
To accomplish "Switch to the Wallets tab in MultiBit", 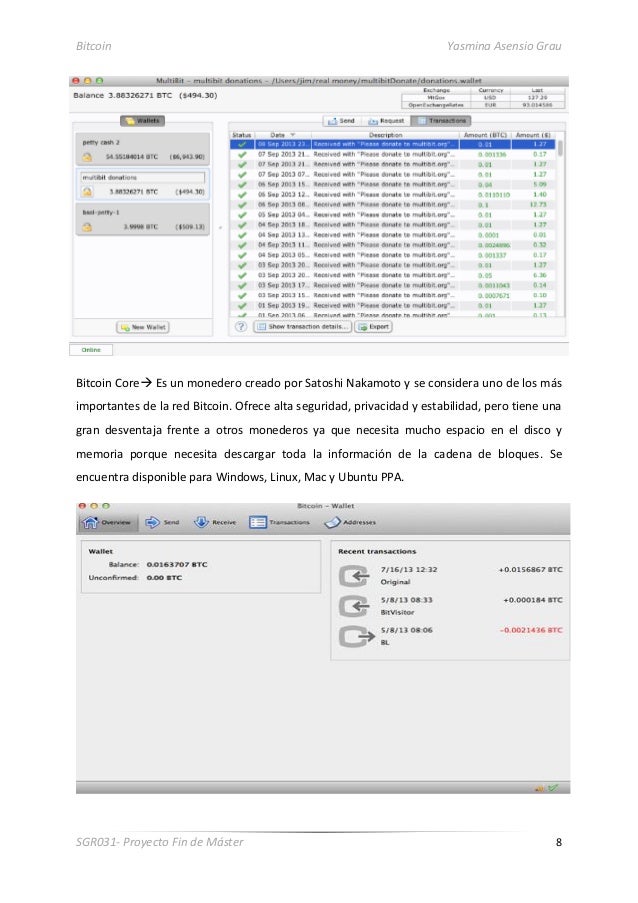I will click(142, 120).
